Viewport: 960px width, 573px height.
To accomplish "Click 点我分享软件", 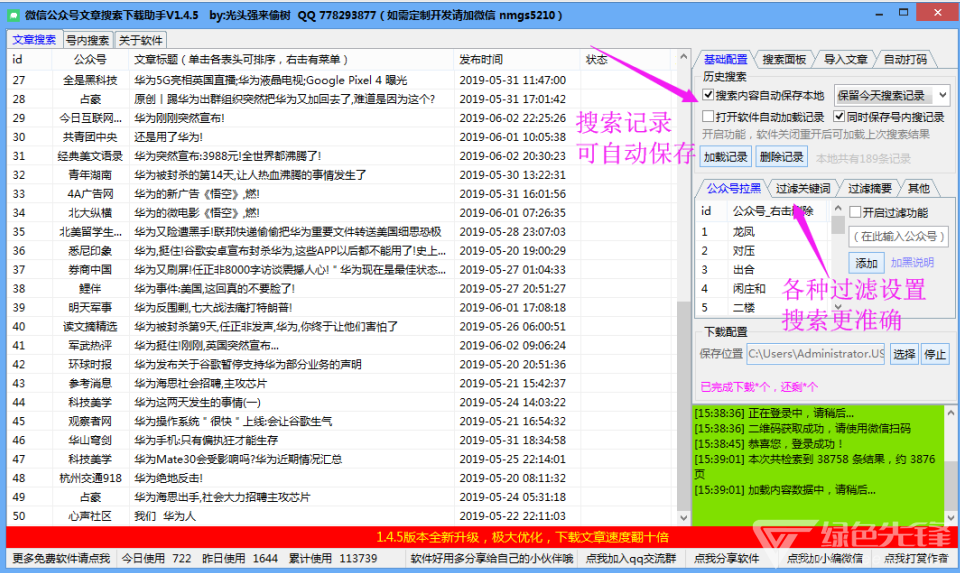I will coord(726,558).
